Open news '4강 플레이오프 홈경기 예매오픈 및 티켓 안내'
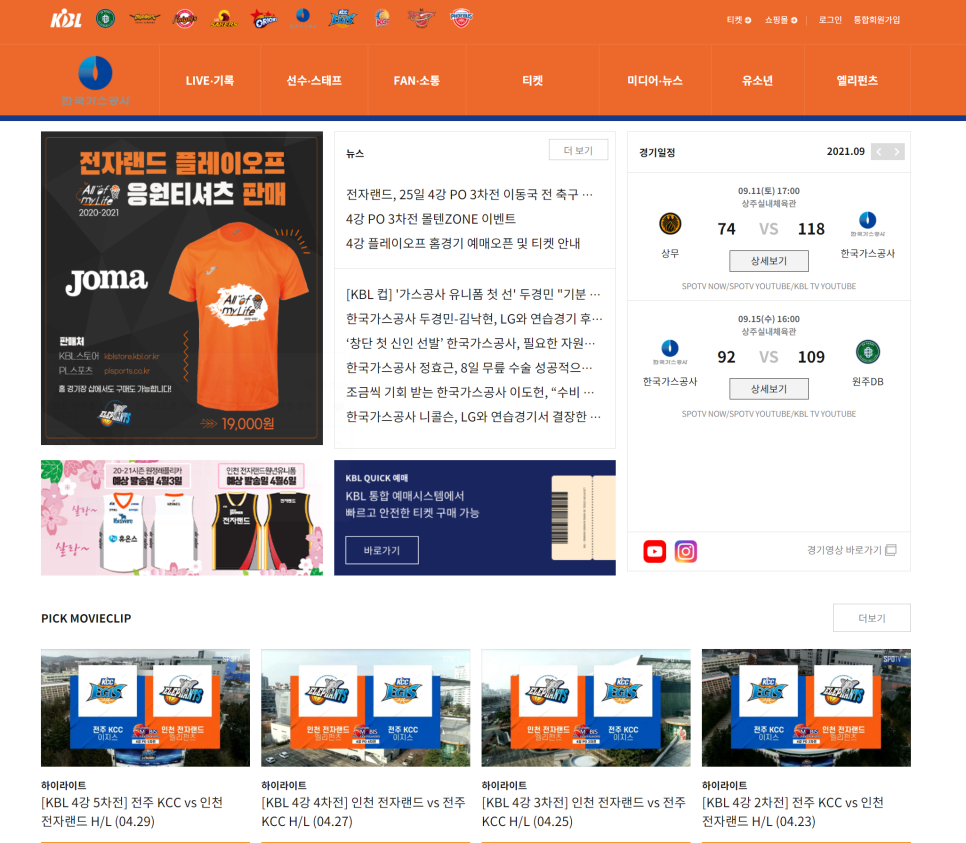966x843 pixels. (x=463, y=243)
